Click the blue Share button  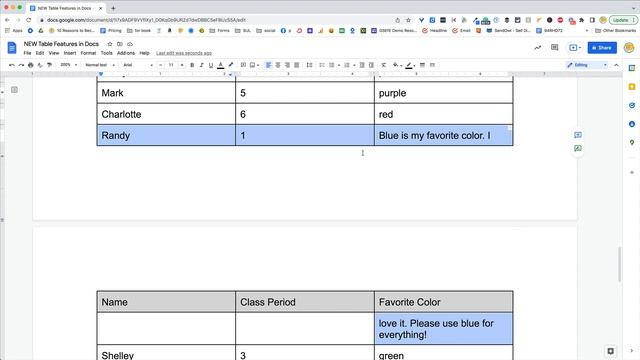pos(602,48)
